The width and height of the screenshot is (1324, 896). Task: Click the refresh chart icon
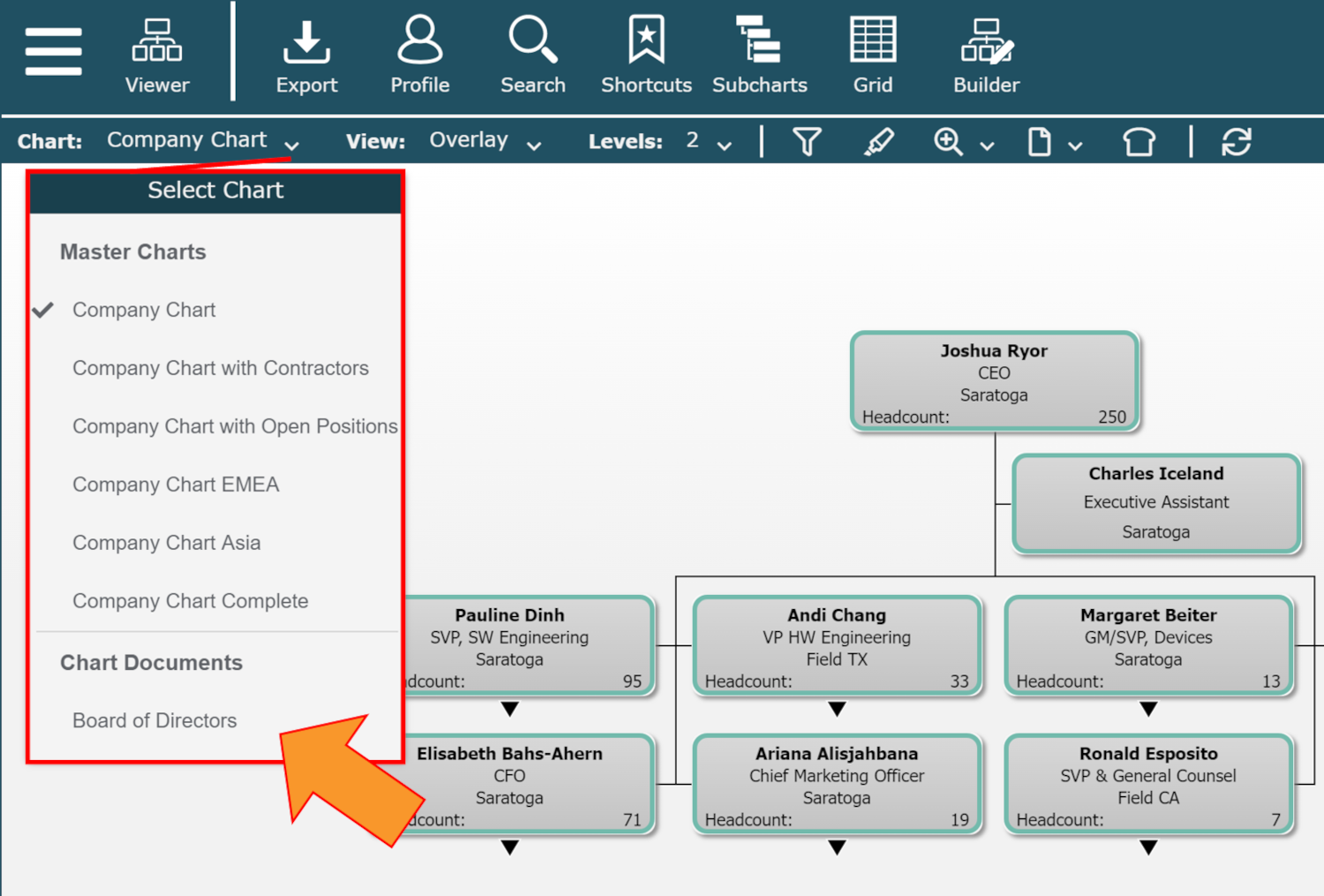click(x=1236, y=141)
